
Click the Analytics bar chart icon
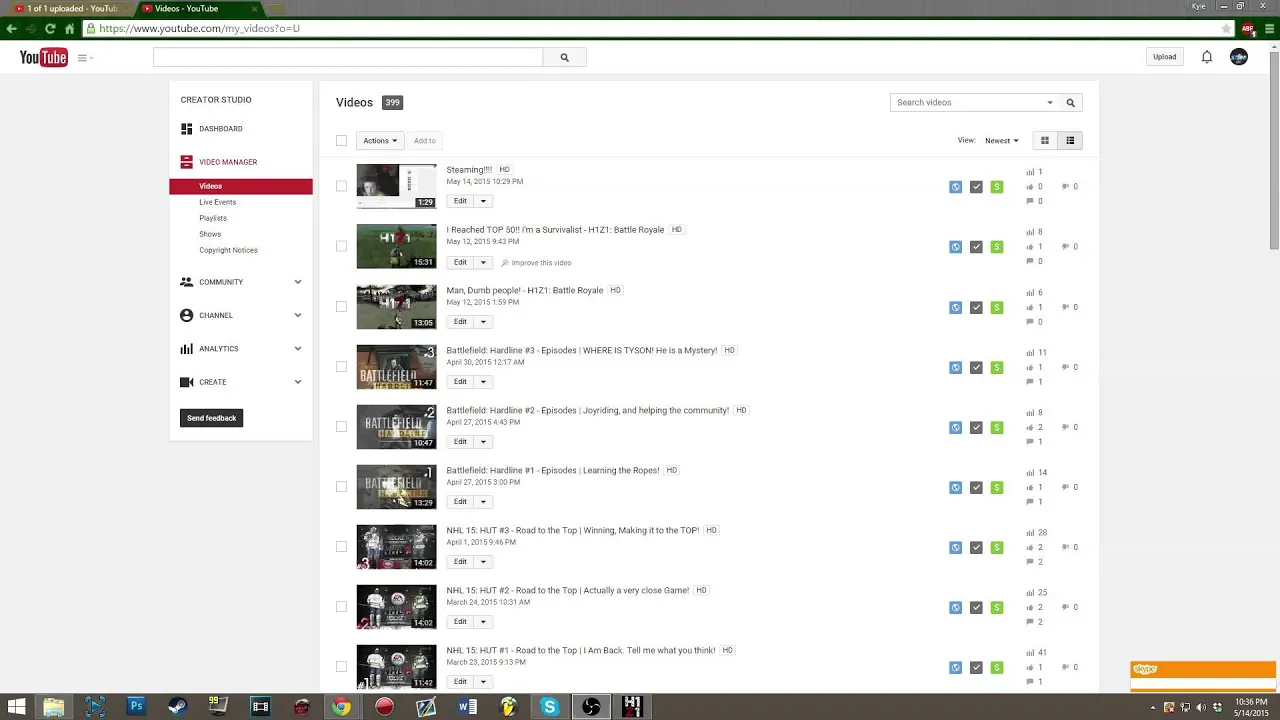pyautogui.click(x=186, y=349)
